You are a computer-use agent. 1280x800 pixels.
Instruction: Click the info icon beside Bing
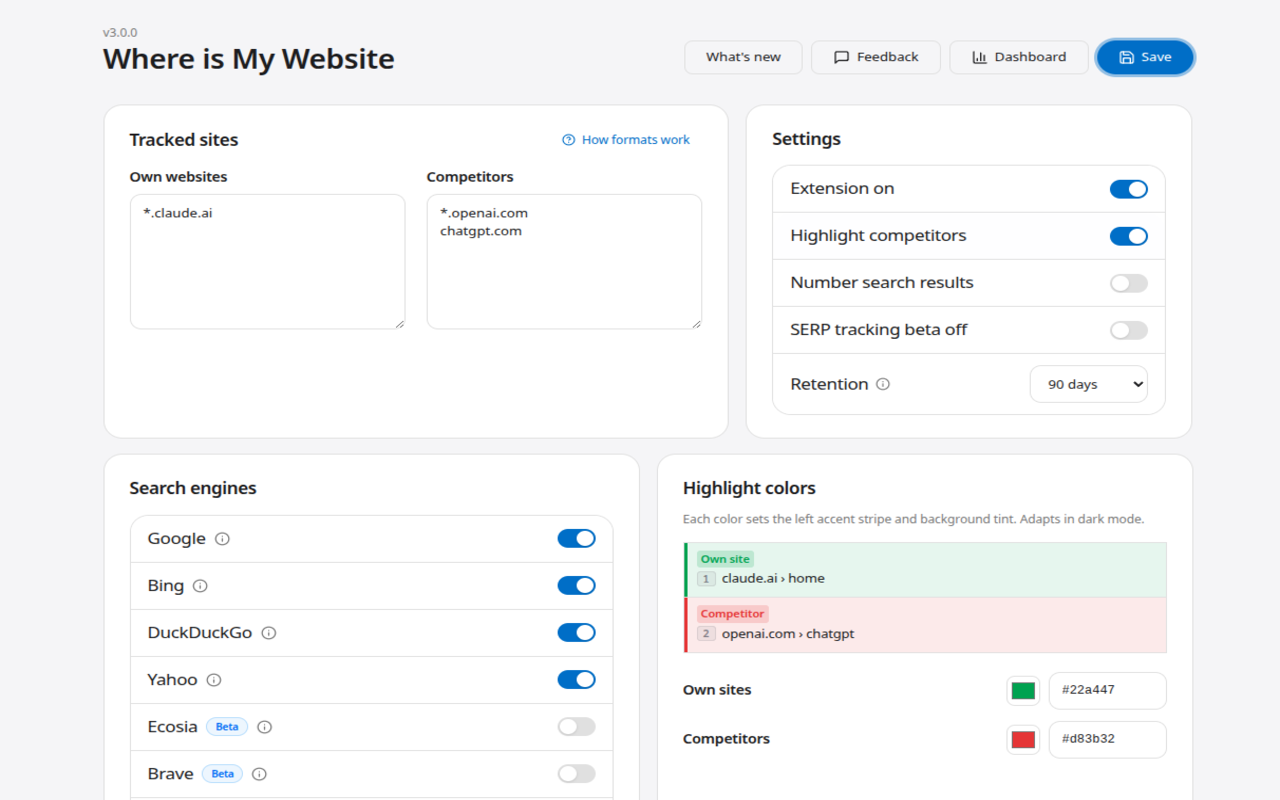pyautogui.click(x=200, y=586)
